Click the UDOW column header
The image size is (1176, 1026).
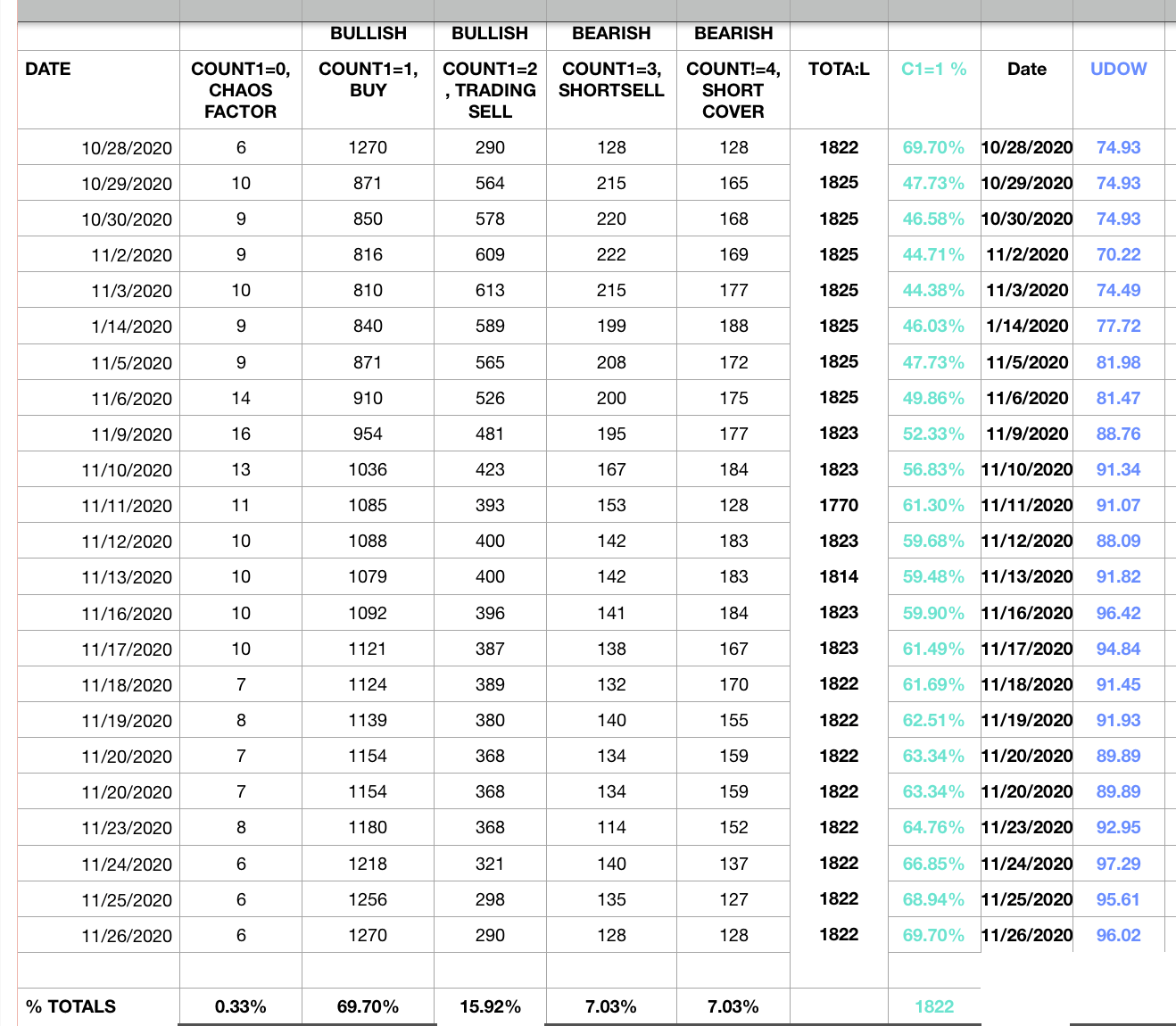point(1118,89)
